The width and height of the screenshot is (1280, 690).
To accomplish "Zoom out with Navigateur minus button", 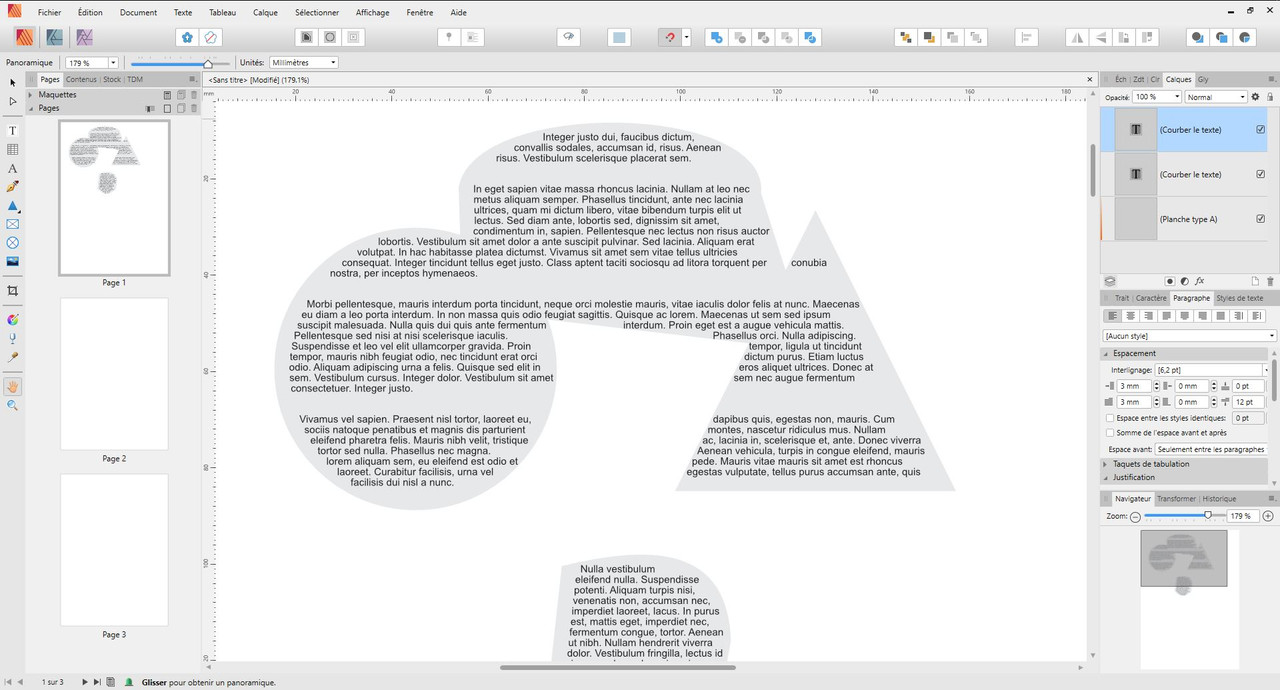I will point(1135,516).
